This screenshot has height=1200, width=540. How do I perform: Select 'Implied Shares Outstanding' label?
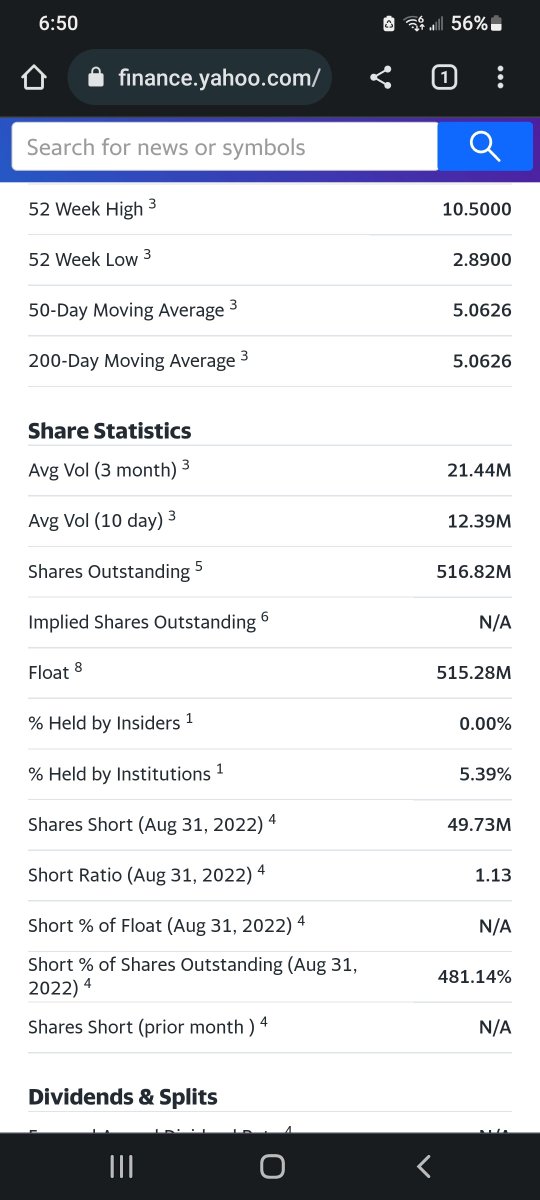[x=142, y=622]
